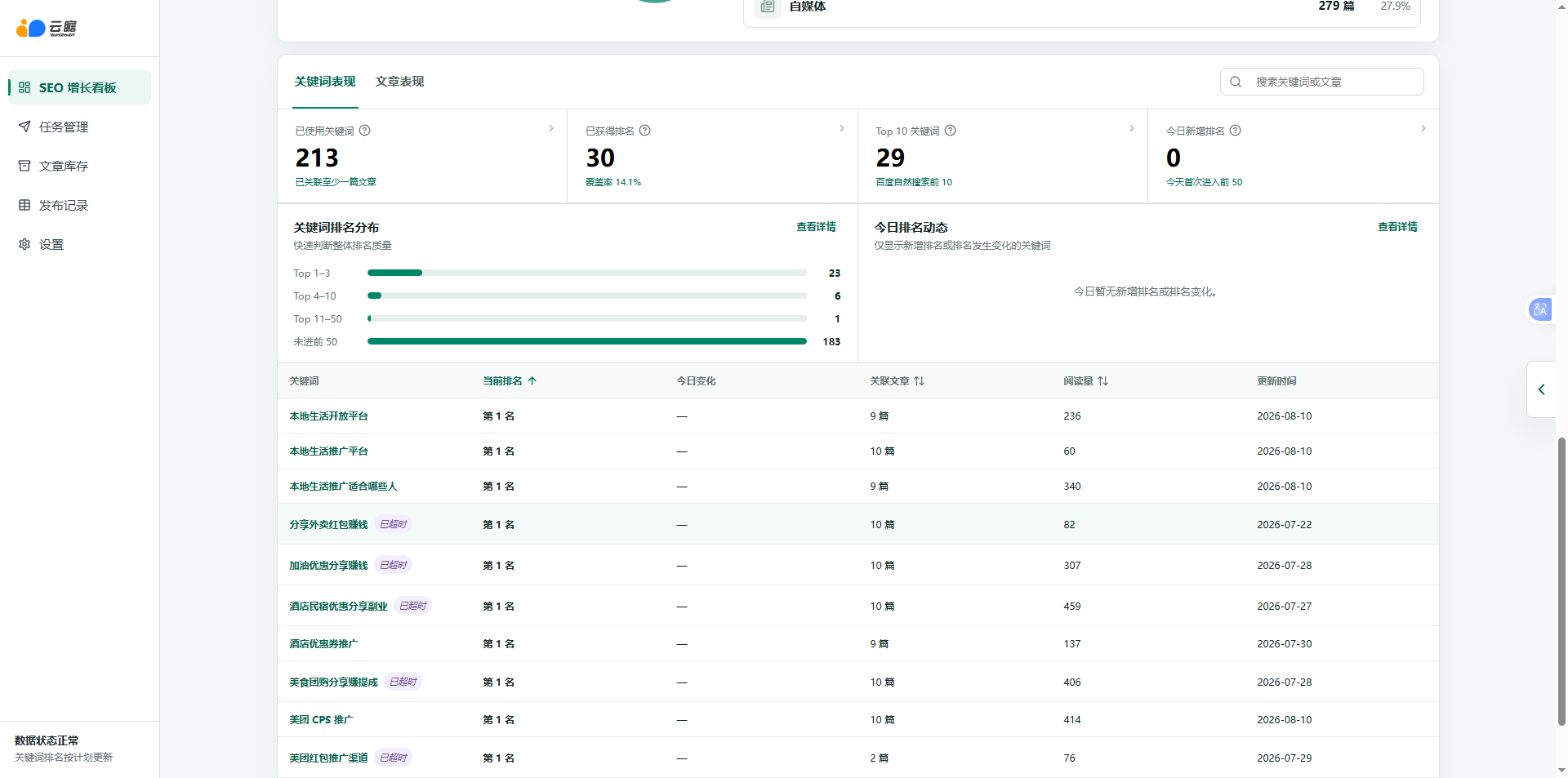Click the 已超时 tag on 分享外卖红包赚钱

[394, 524]
